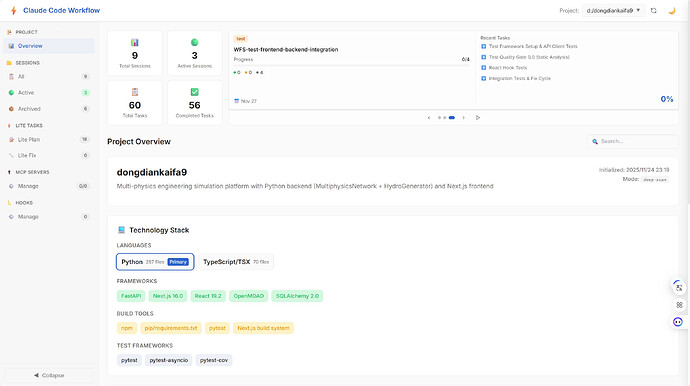This screenshot has width=690, height=386.
Task: Click the translate floating icon on right edge
Action: [678, 287]
